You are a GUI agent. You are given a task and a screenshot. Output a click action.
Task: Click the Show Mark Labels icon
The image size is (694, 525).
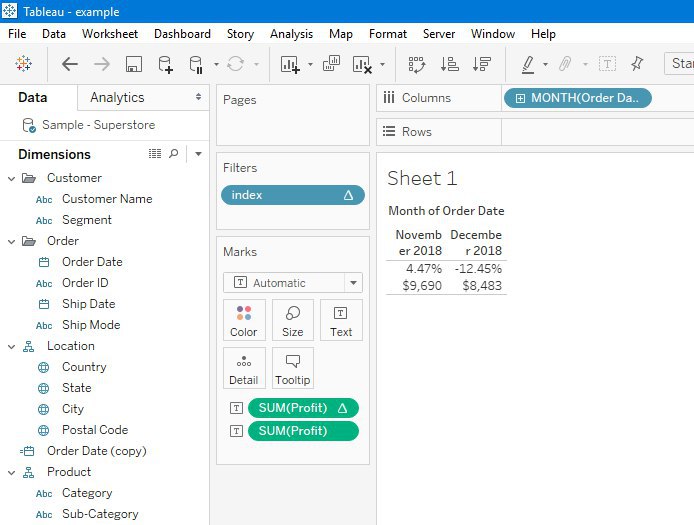click(607, 64)
